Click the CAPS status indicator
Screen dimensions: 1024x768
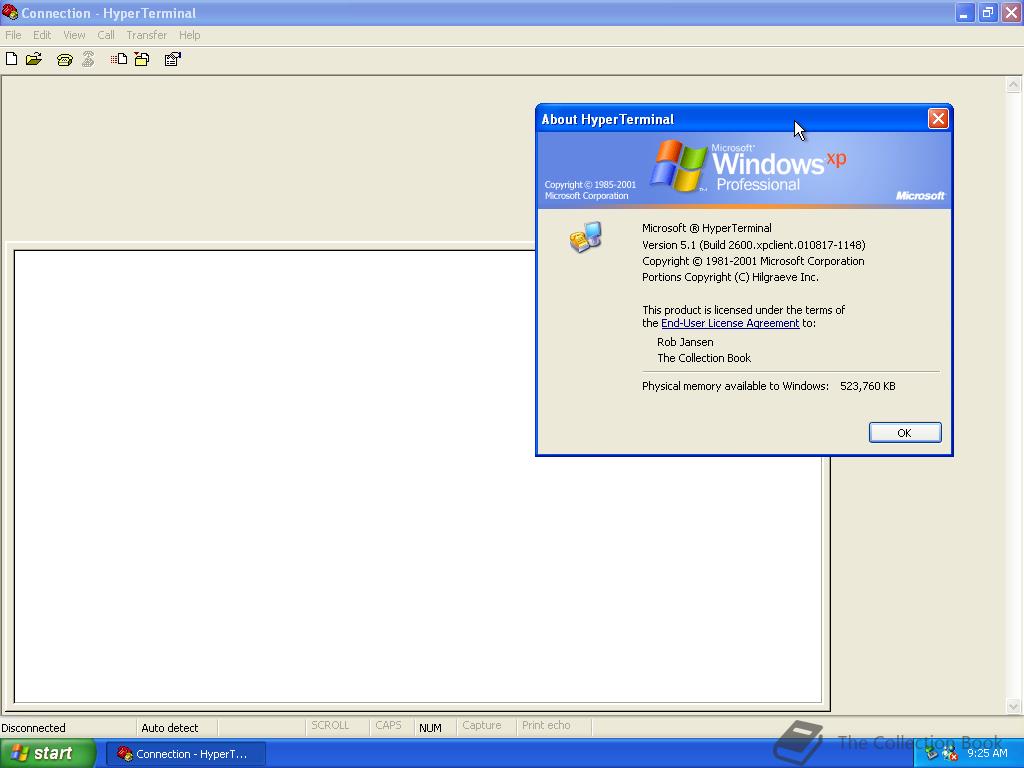388,726
